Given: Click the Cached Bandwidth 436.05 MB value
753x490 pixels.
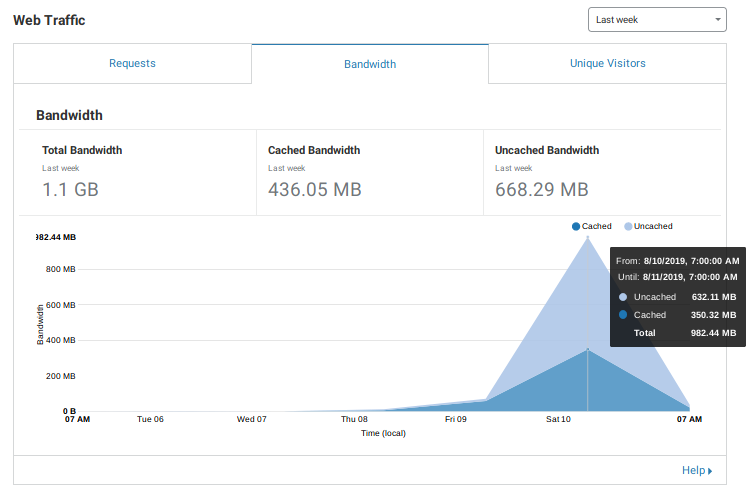Looking at the screenshot, I should click(315, 189).
